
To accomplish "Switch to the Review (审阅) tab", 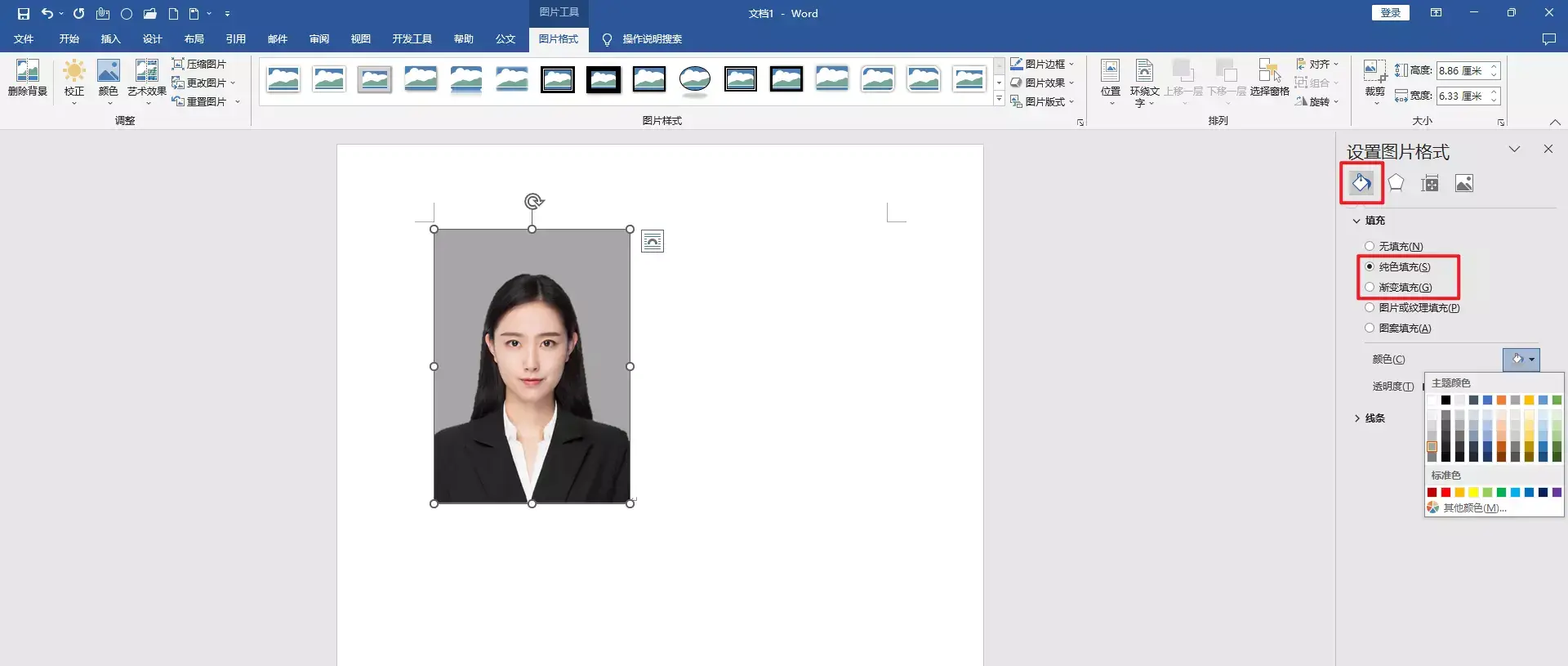I will click(318, 39).
